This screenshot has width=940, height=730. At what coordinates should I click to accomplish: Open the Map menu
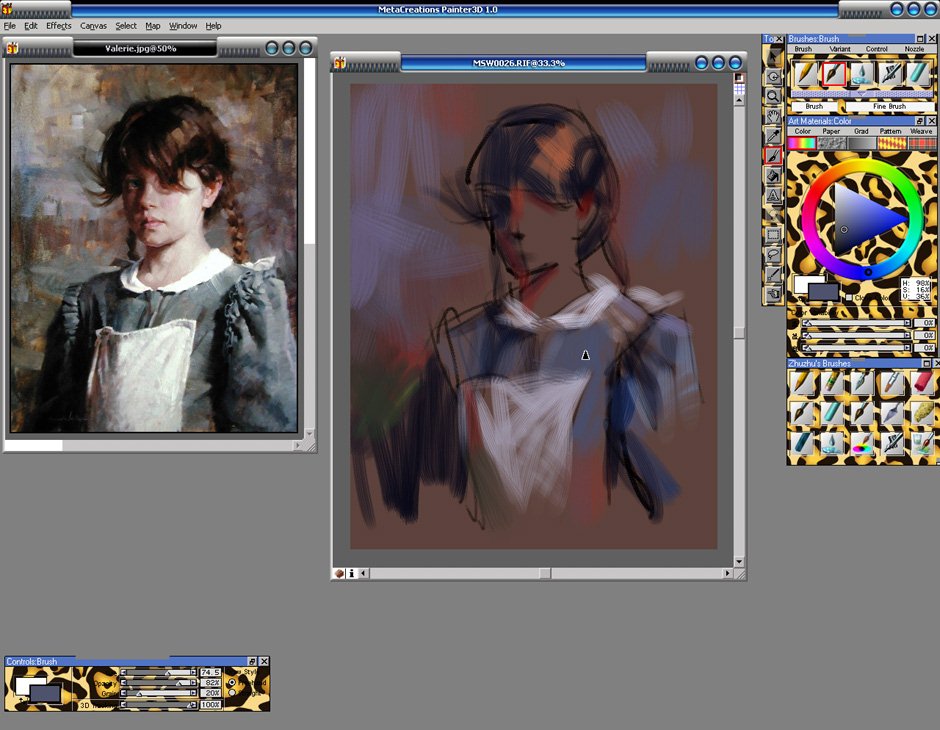pyautogui.click(x=153, y=26)
